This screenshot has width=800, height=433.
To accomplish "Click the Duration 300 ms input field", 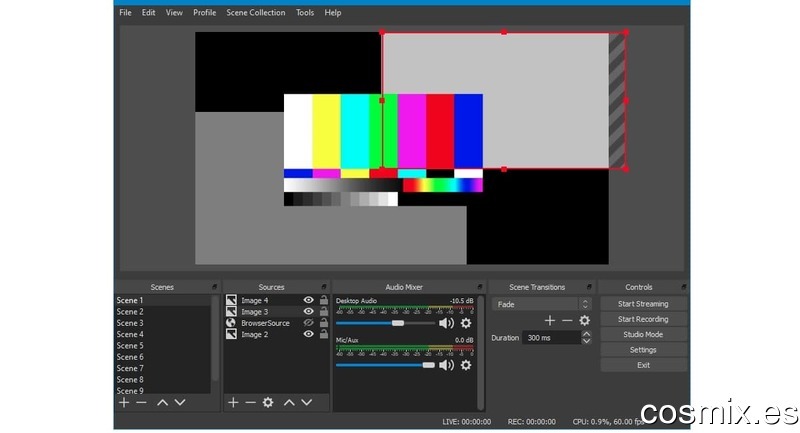I will (x=552, y=338).
